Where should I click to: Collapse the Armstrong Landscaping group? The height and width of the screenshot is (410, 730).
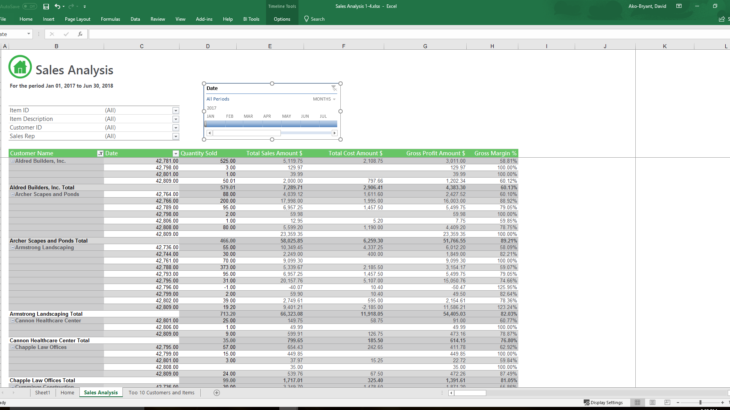[x=13, y=248]
